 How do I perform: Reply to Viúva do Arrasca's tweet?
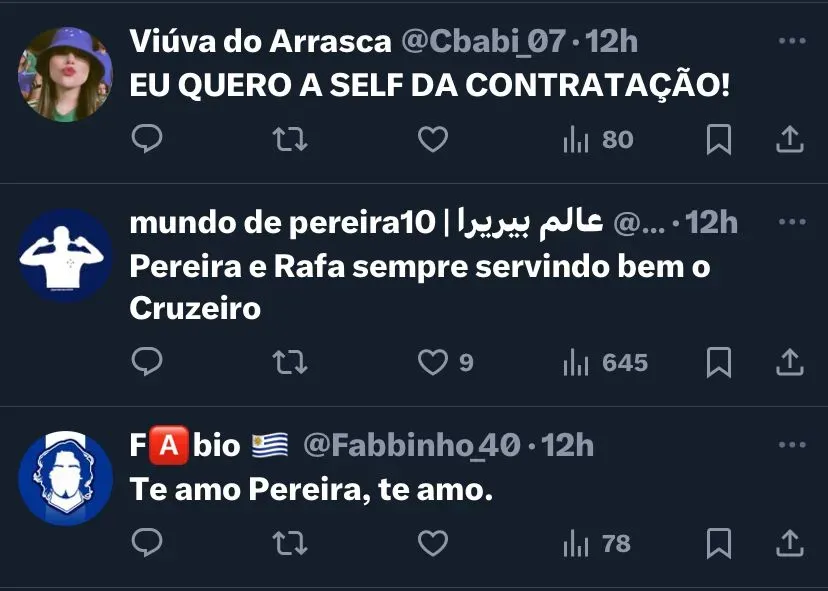pyautogui.click(x=147, y=139)
